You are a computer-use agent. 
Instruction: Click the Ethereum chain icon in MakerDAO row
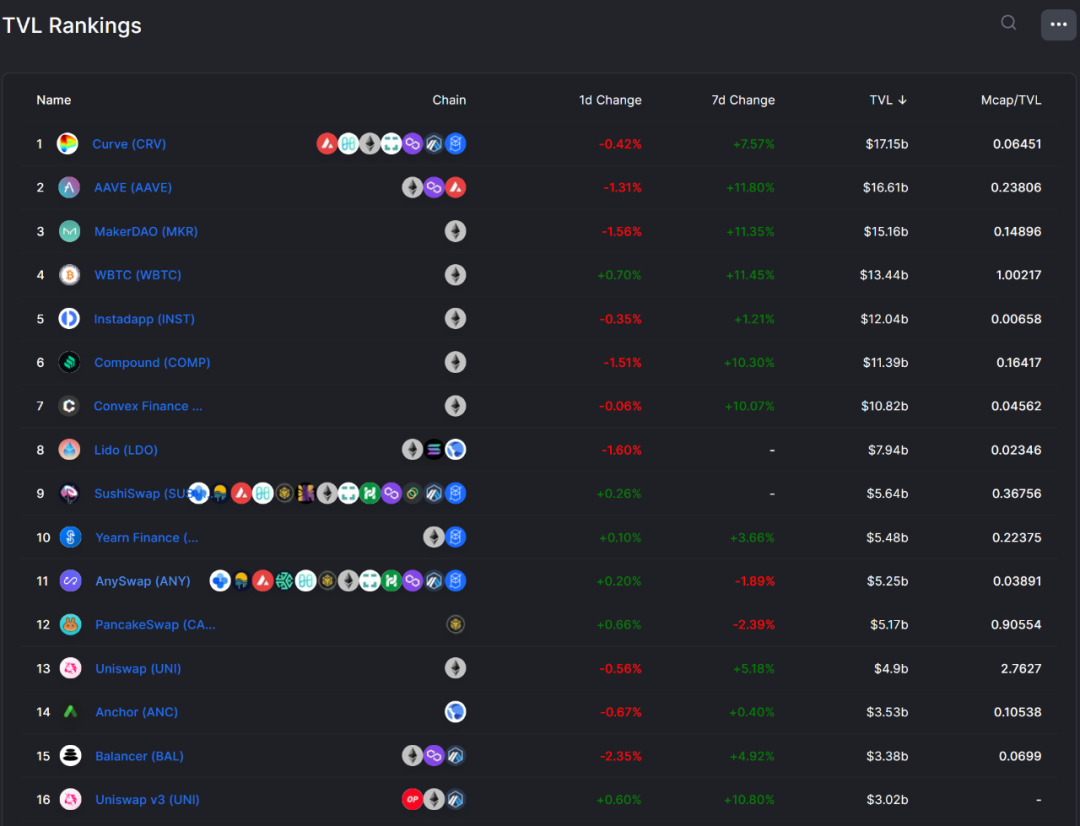pos(455,231)
